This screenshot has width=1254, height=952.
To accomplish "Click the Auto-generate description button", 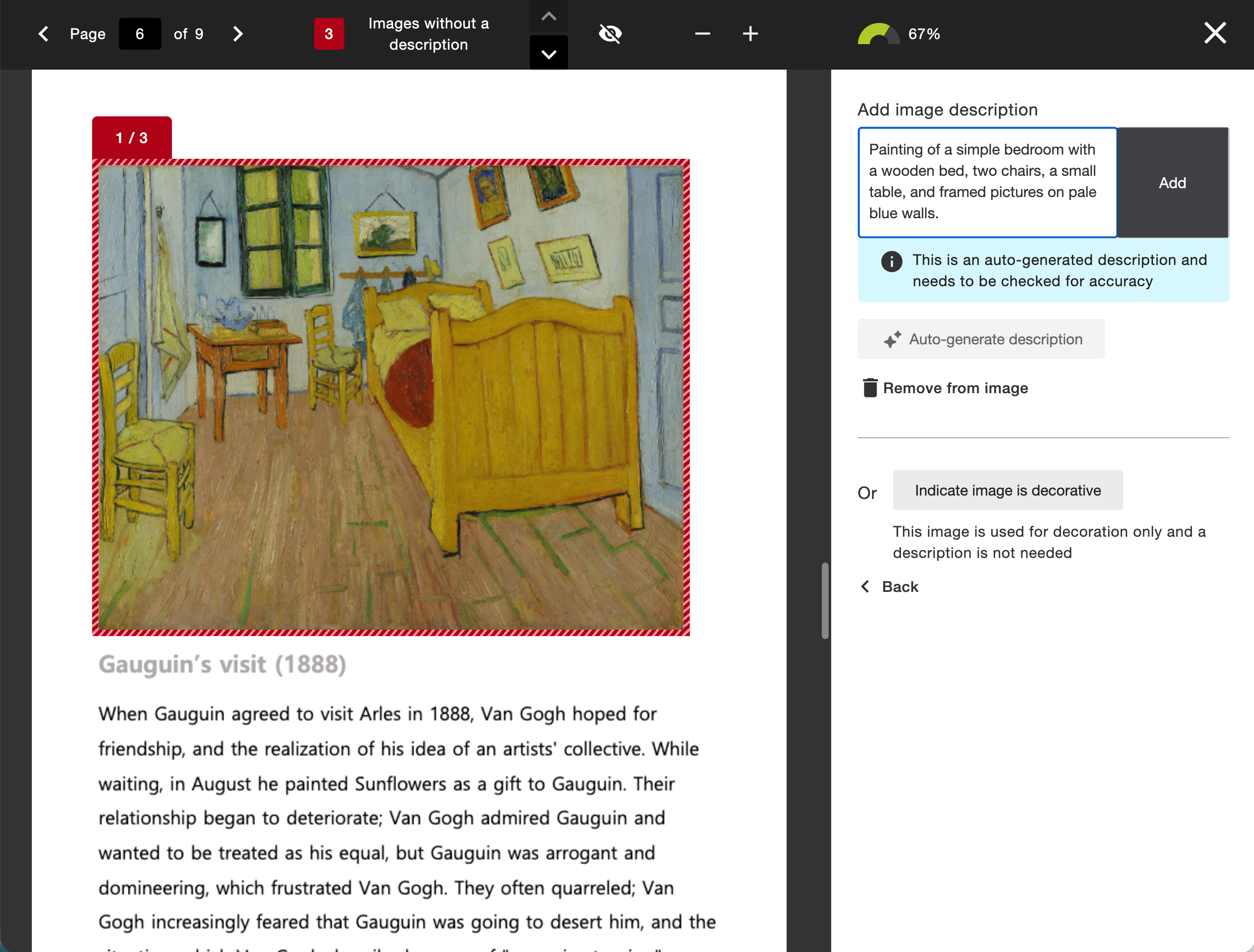I will [x=981, y=339].
